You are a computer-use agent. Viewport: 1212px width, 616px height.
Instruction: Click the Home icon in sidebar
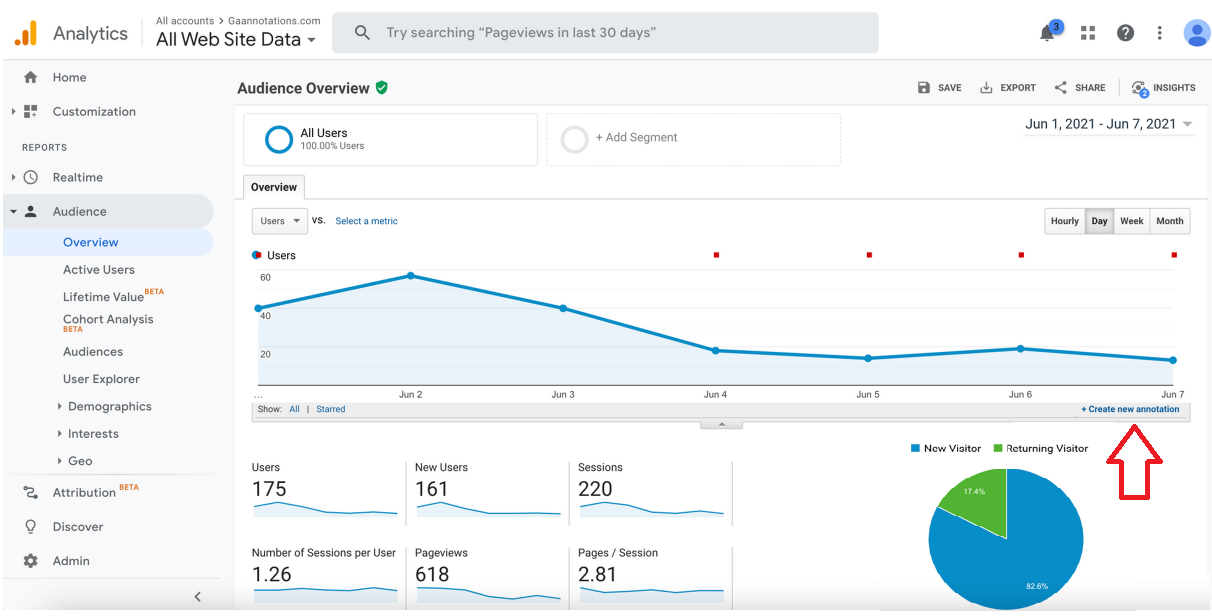[x=30, y=77]
